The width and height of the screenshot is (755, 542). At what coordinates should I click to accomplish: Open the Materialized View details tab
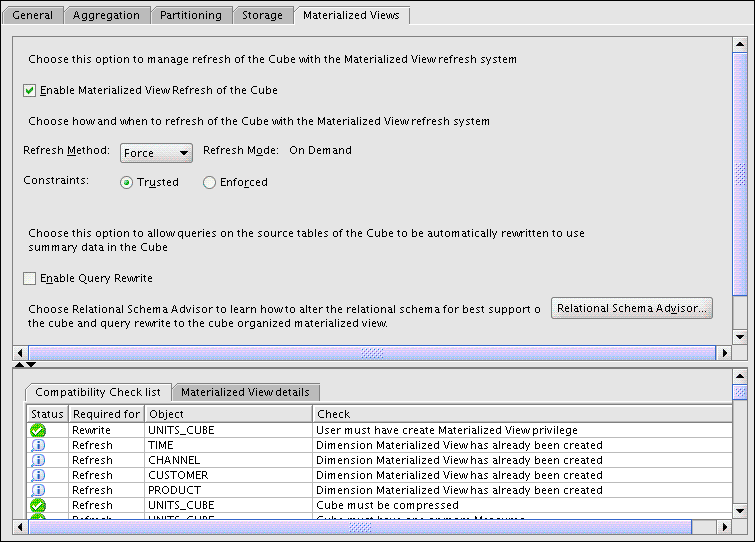pos(245,392)
